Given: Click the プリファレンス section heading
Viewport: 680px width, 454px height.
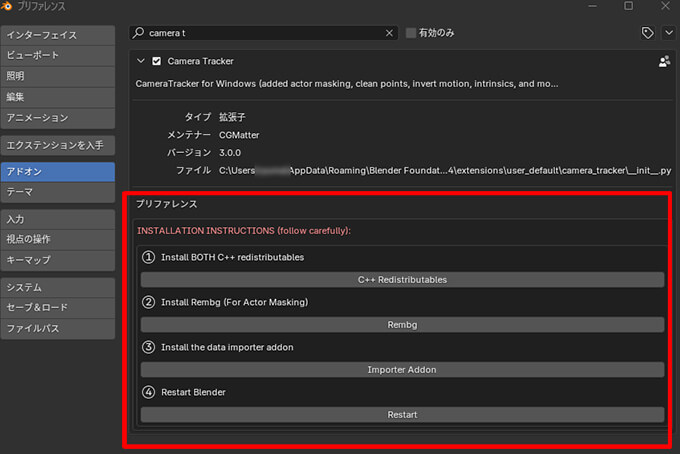Looking at the screenshot, I should [x=167, y=204].
